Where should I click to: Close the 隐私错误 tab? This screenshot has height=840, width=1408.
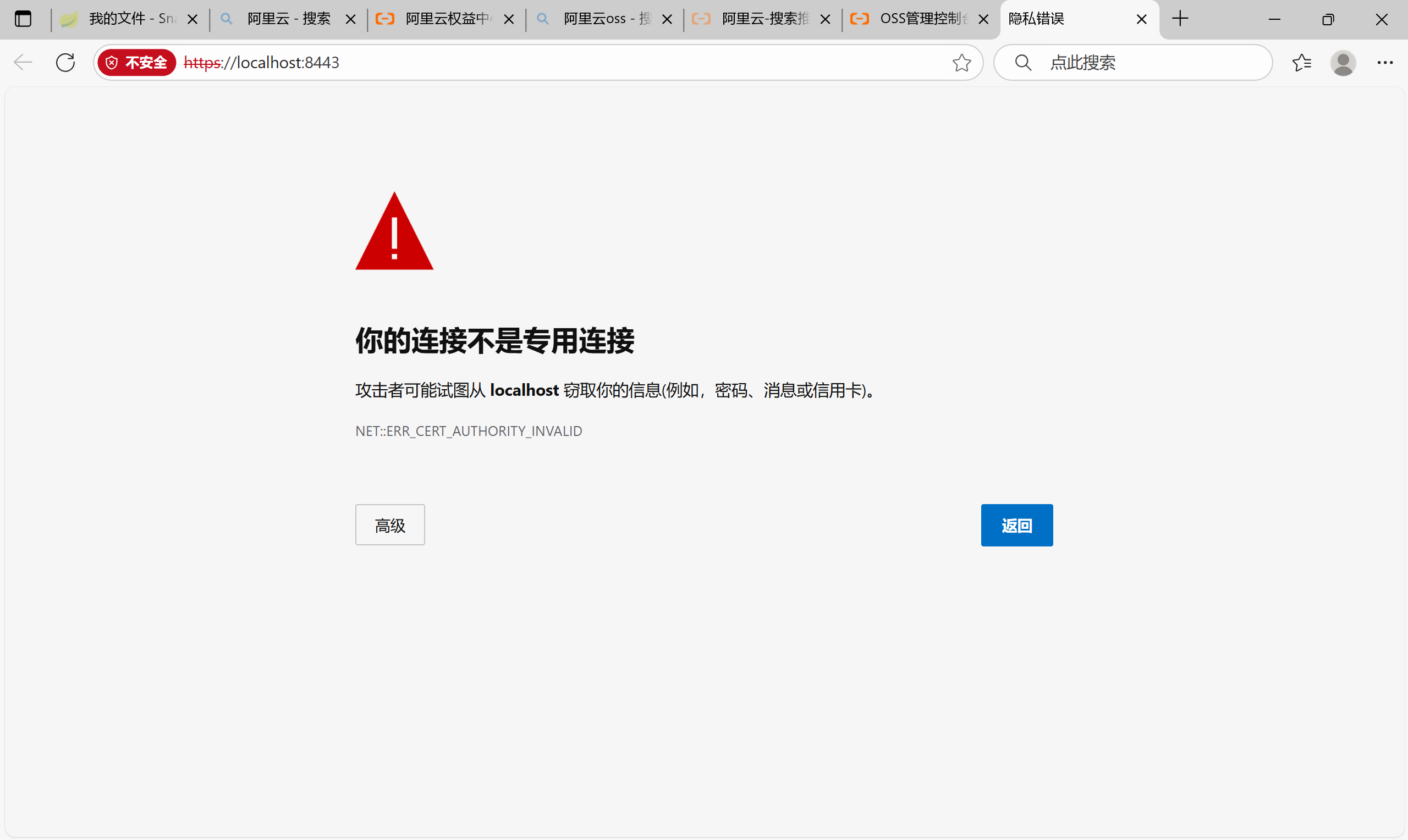(x=1141, y=20)
